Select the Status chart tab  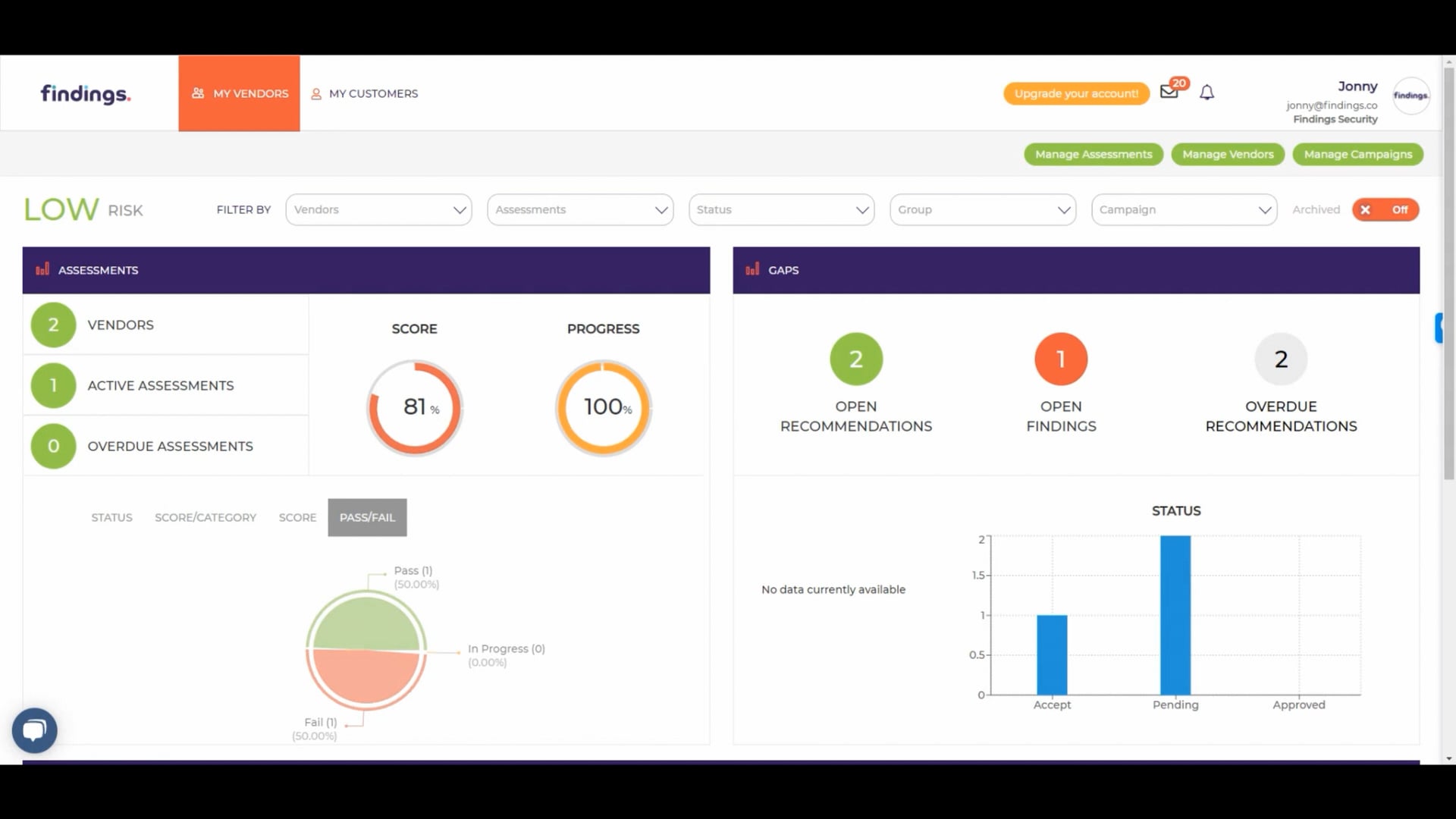tap(111, 517)
